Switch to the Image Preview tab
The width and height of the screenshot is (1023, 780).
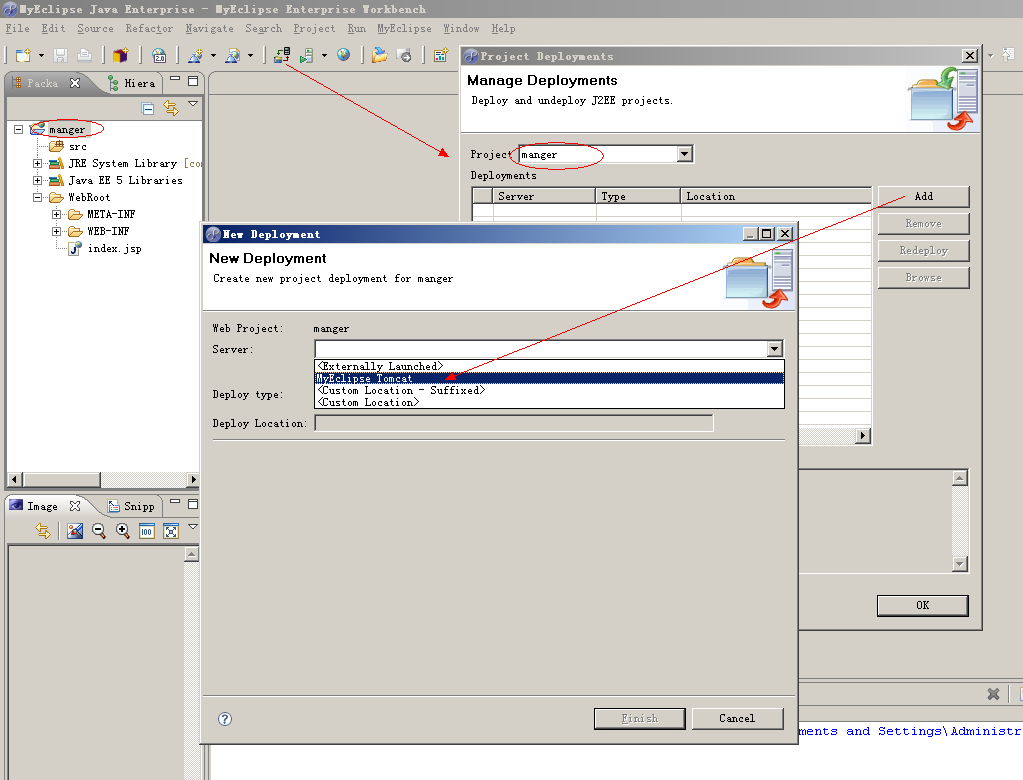point(43,506)
